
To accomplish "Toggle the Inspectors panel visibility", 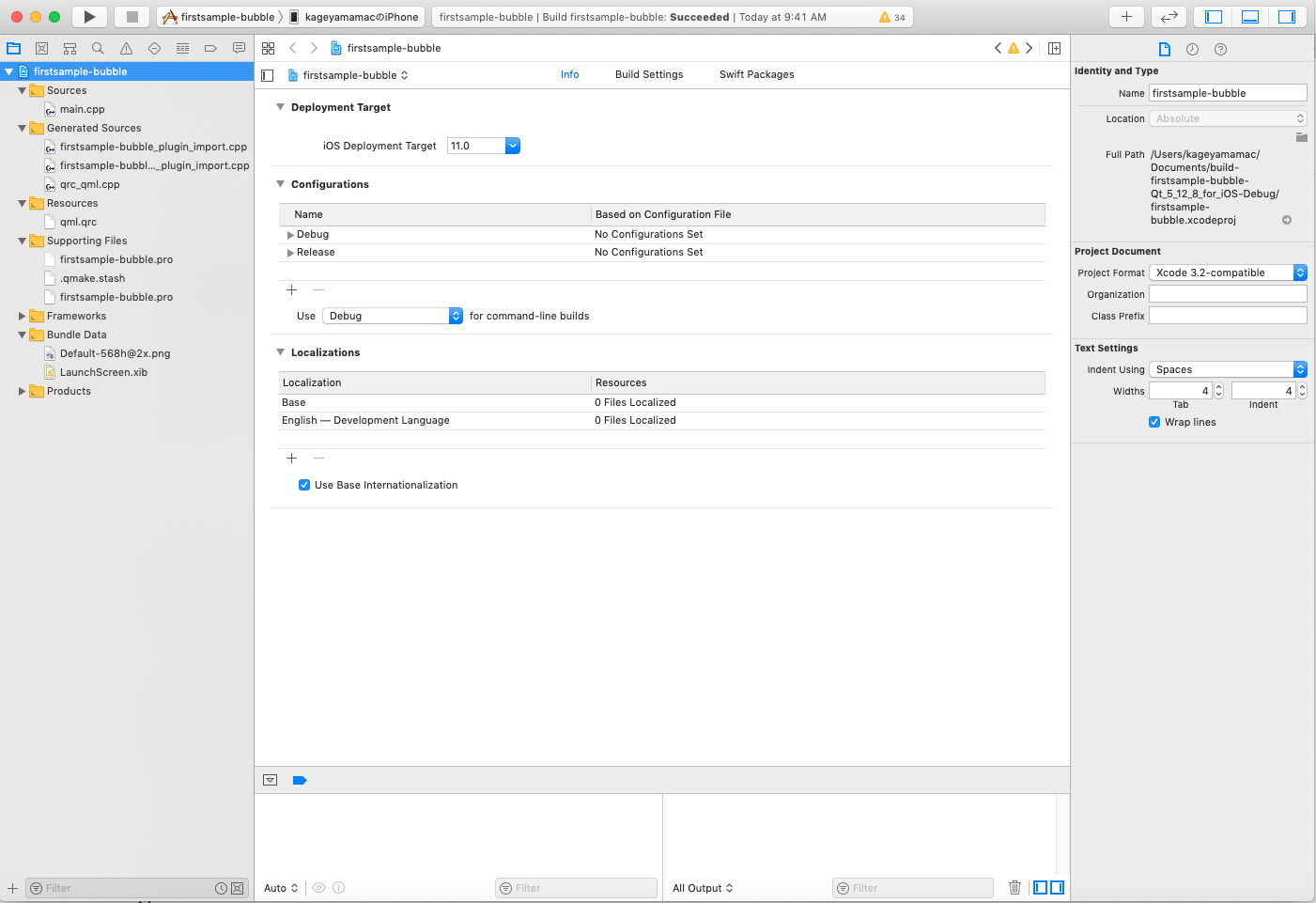I will click(1287, 17).
